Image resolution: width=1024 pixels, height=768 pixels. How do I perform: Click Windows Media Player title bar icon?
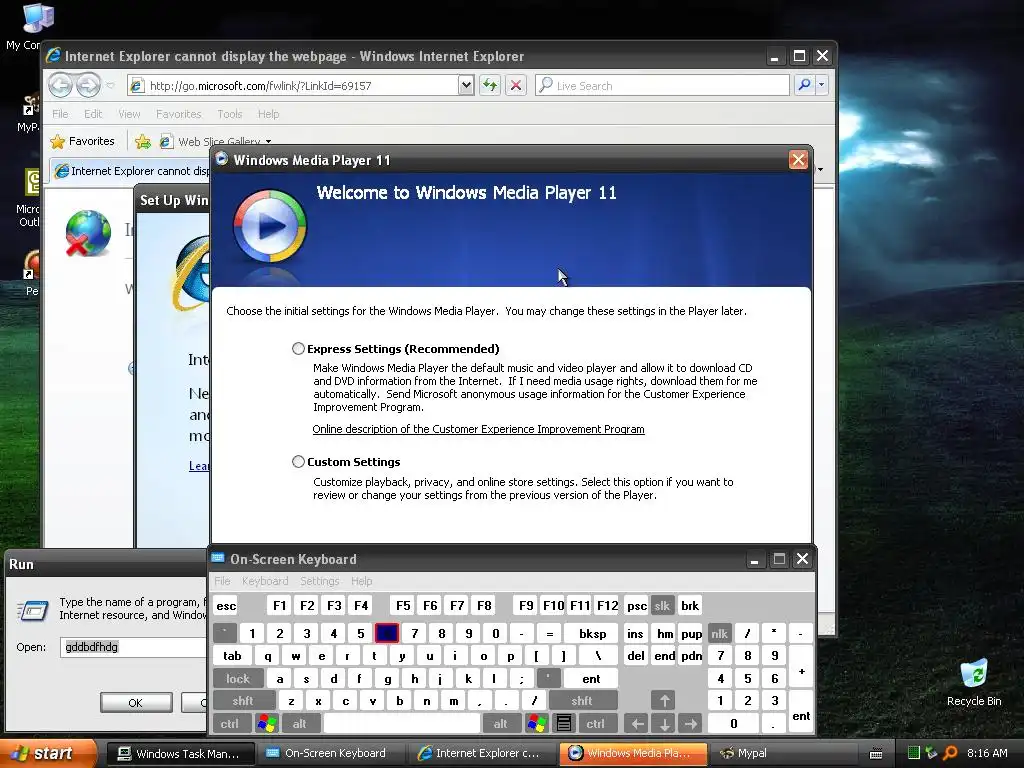(222, 159)
